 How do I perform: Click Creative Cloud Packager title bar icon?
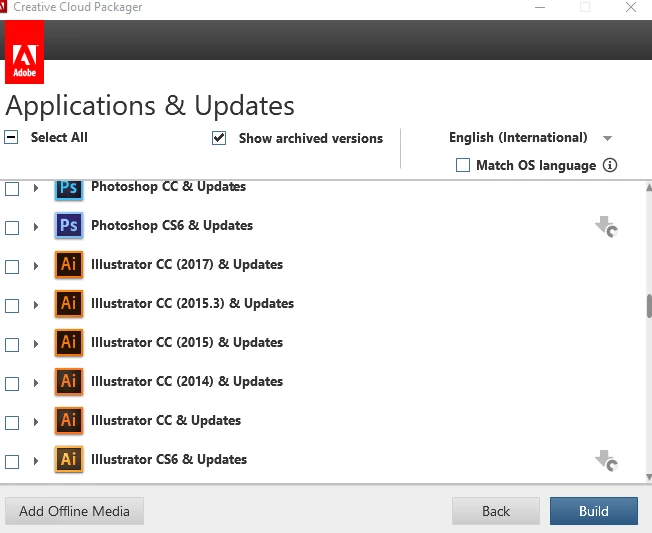coord(3,7)
